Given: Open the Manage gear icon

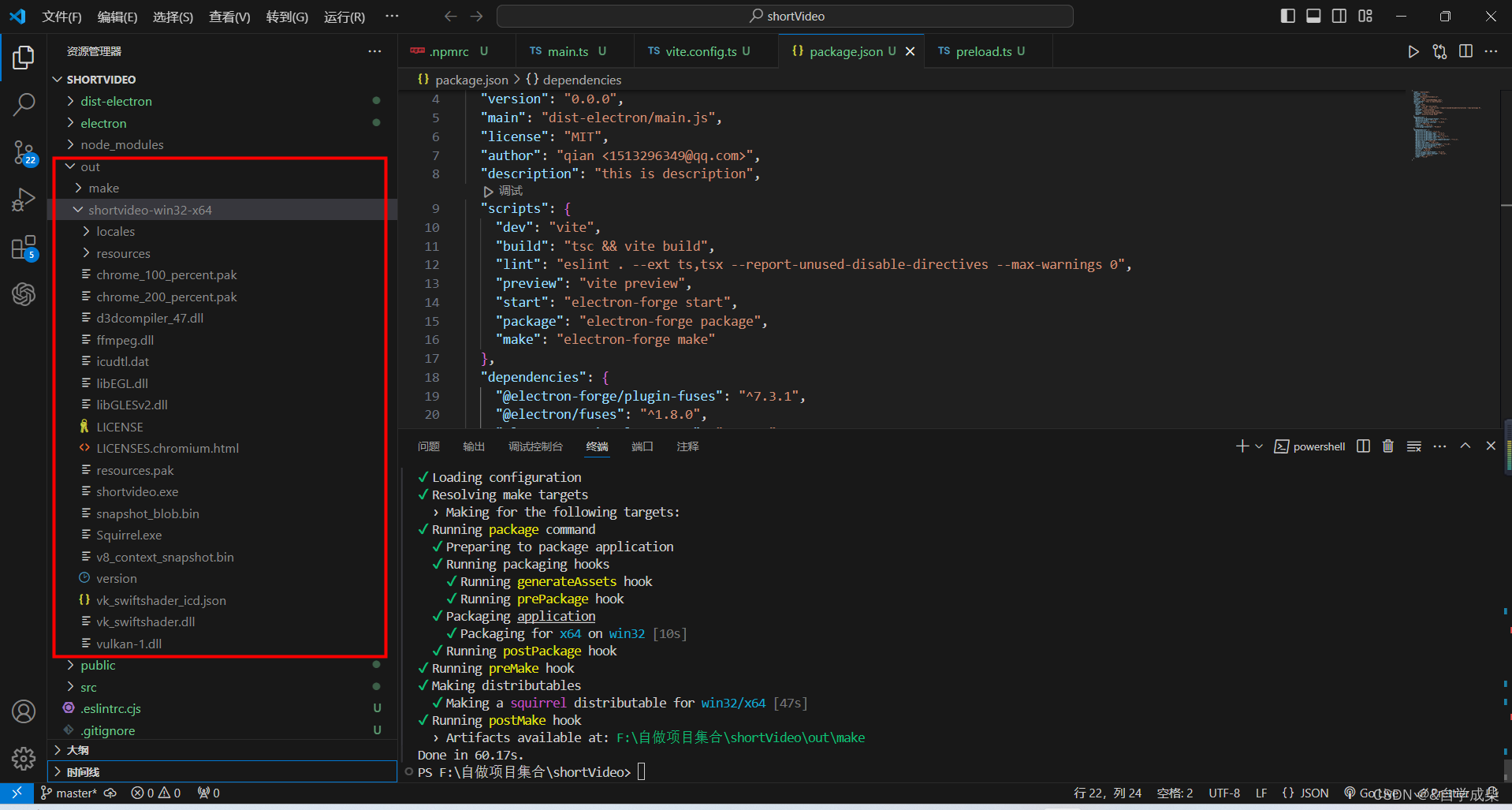Looking at the screenshot, I should 24,759.
